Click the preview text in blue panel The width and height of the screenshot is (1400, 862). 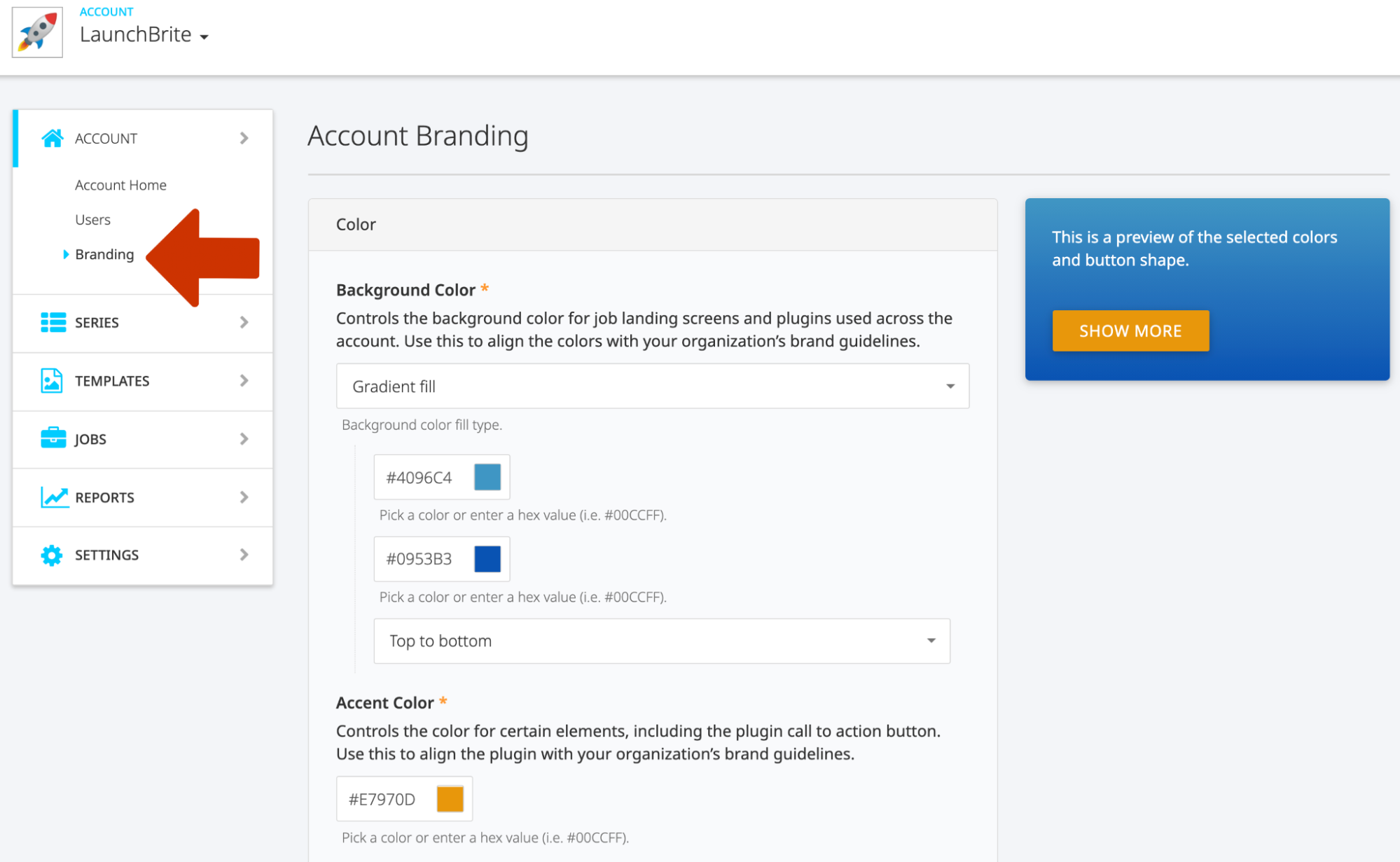tap(1195, 249)
